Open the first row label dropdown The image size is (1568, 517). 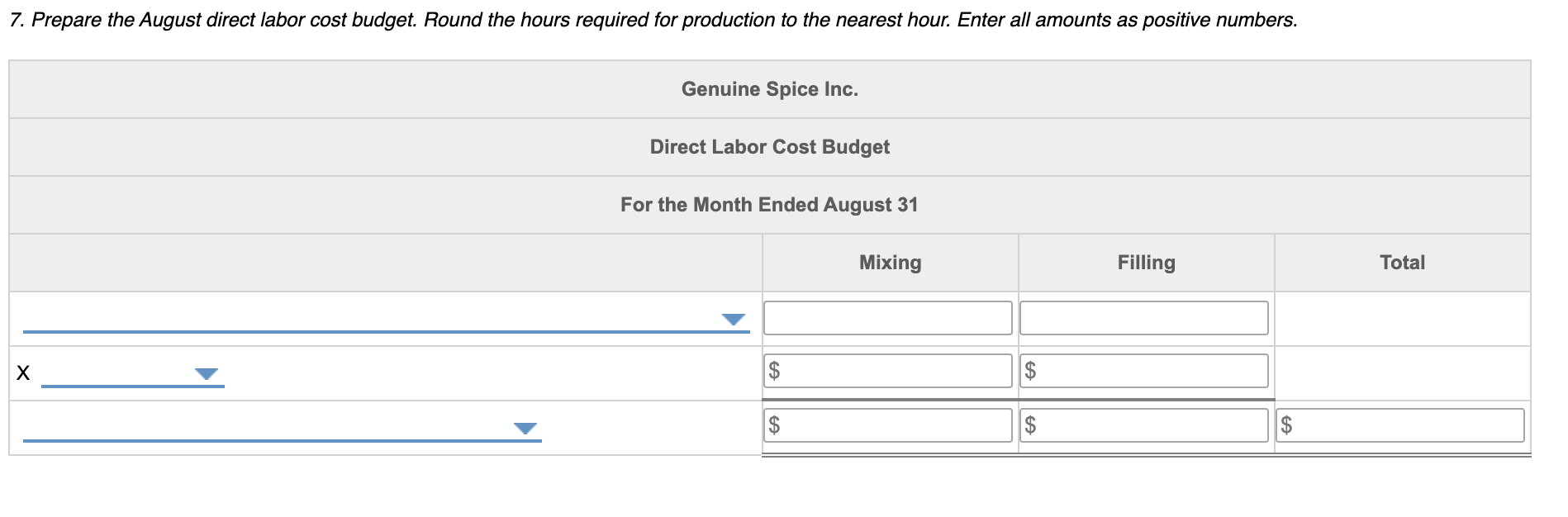(386, 319)
